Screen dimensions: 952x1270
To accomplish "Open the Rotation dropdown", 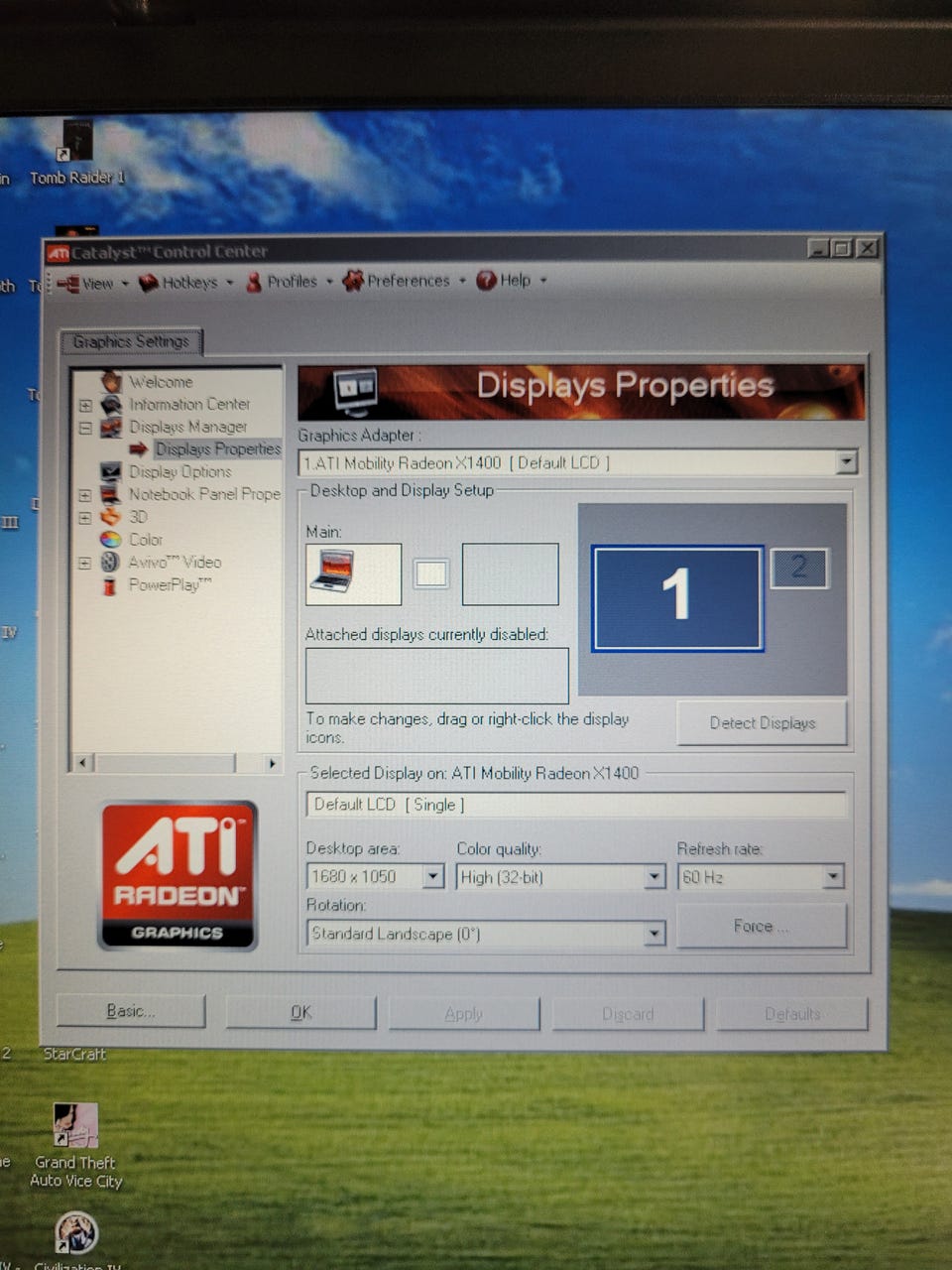I will click(654, 934).
